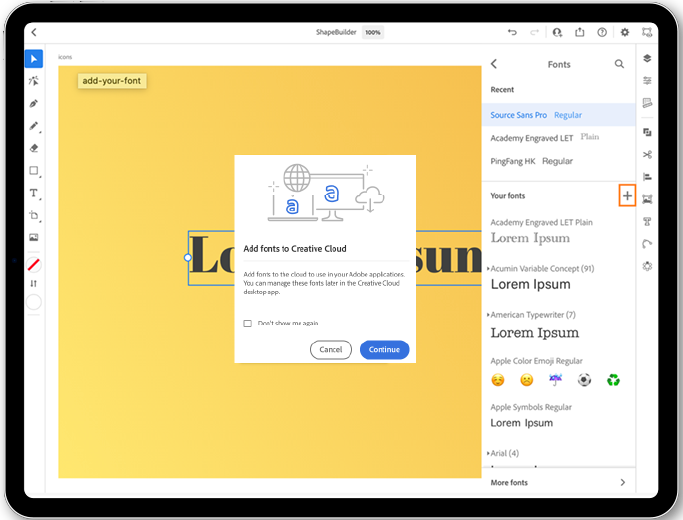The image size is (683, 520).
Task: Choose Academy Engraved LET Plain recent font
Action: coord(558,138)
